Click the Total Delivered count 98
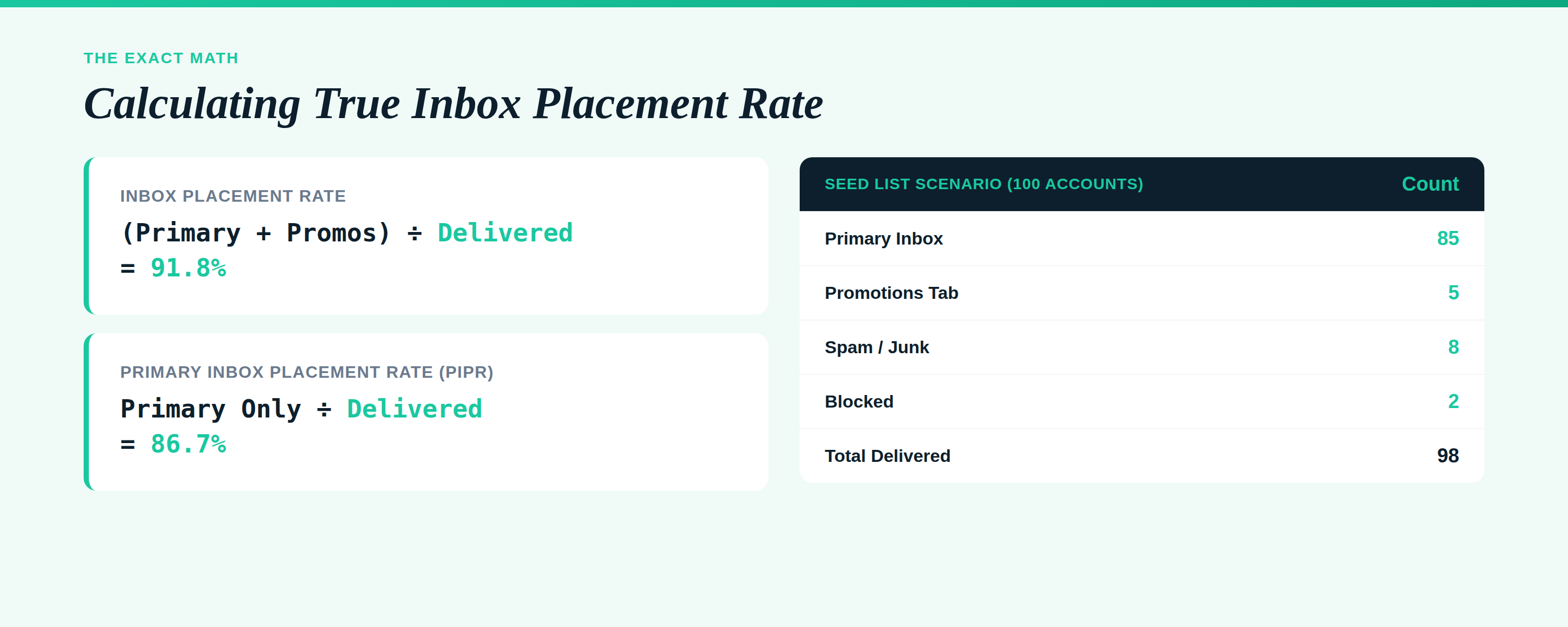This screenshot has width=1568, height=627. pyautogui.click(x=1447, y=455)
